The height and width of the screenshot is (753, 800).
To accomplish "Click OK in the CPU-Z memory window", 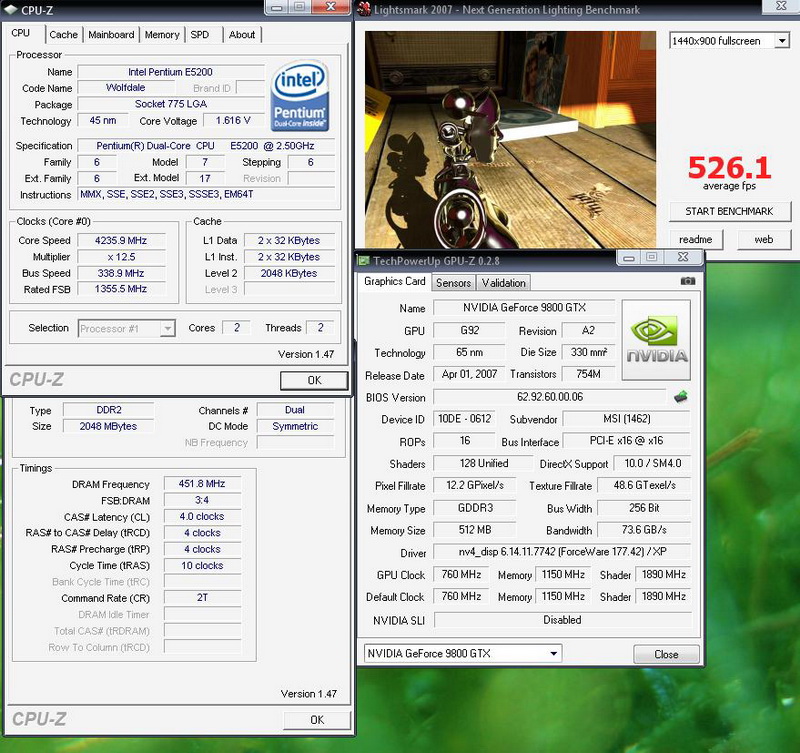I will pyautogui.click(x=317, y=720).
